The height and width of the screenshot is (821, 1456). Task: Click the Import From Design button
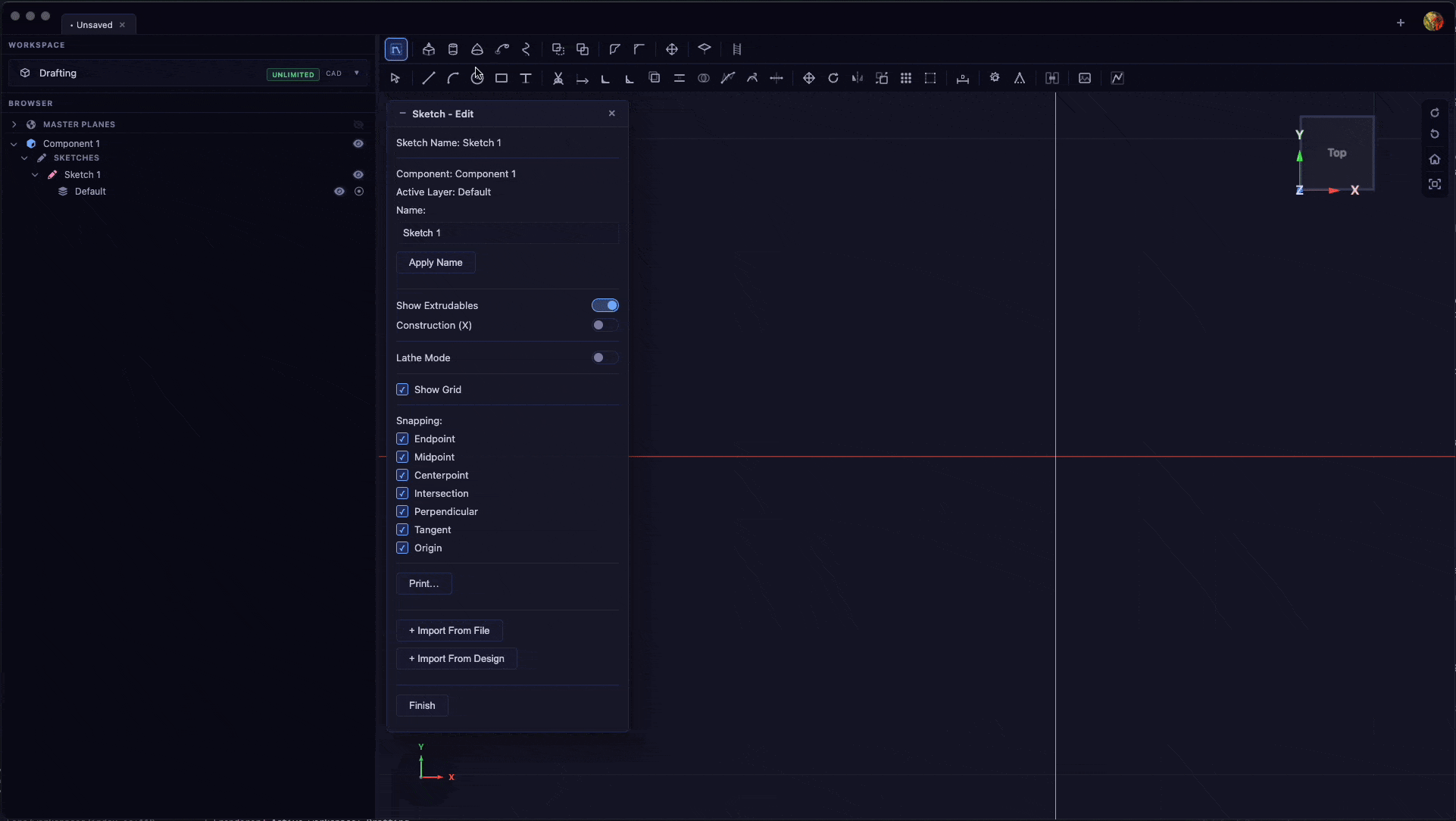pyautogui.click(x=457, y=658)
